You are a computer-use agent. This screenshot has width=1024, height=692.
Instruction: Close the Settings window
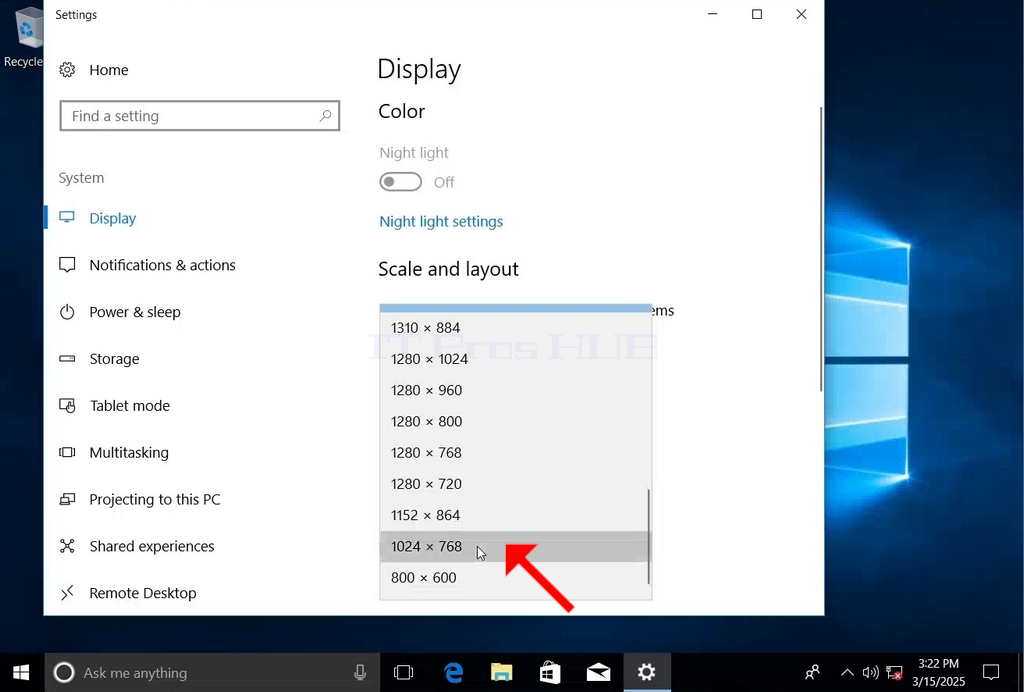pos(801,14)
